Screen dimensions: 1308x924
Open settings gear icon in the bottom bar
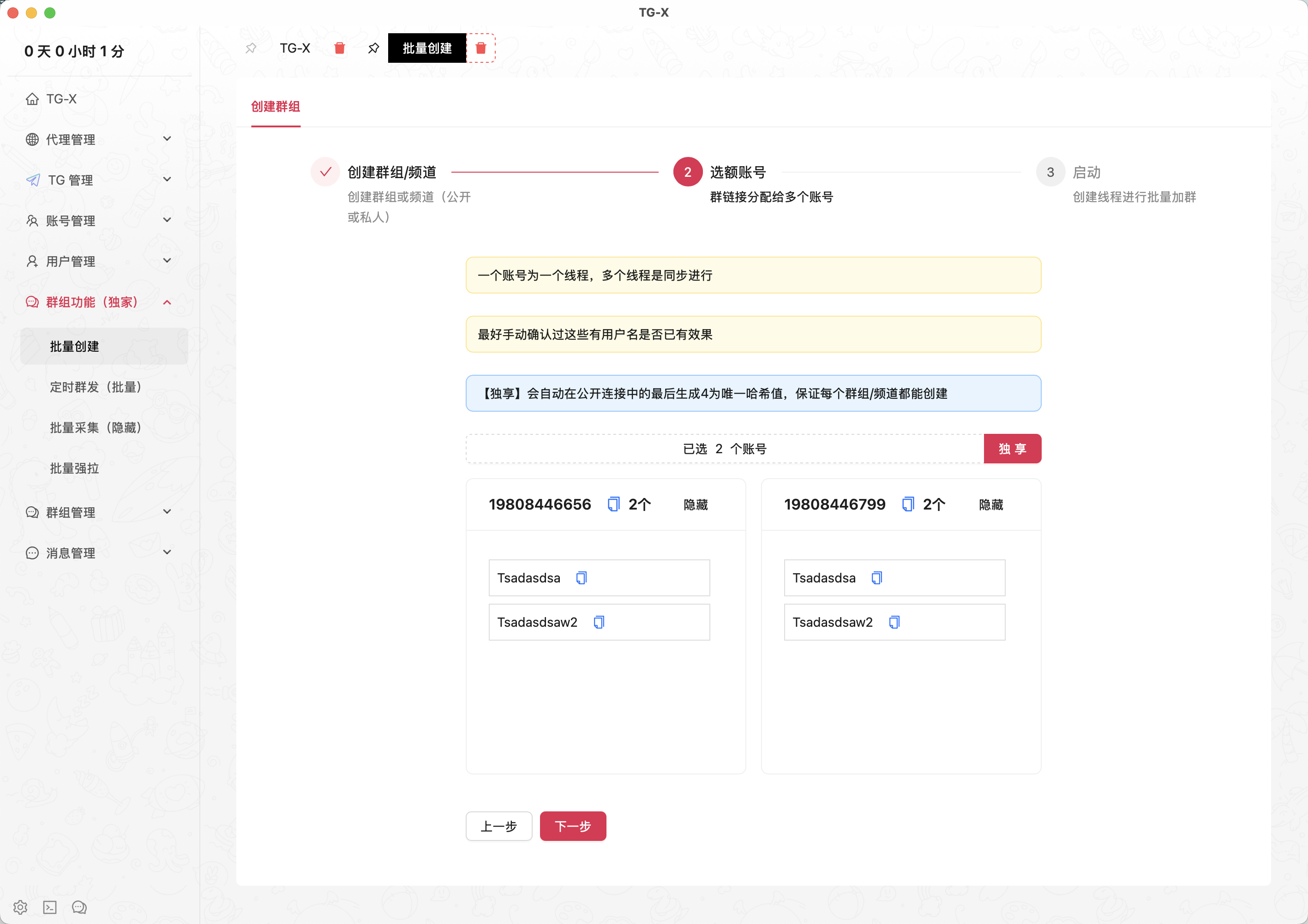tap(20, 907)
